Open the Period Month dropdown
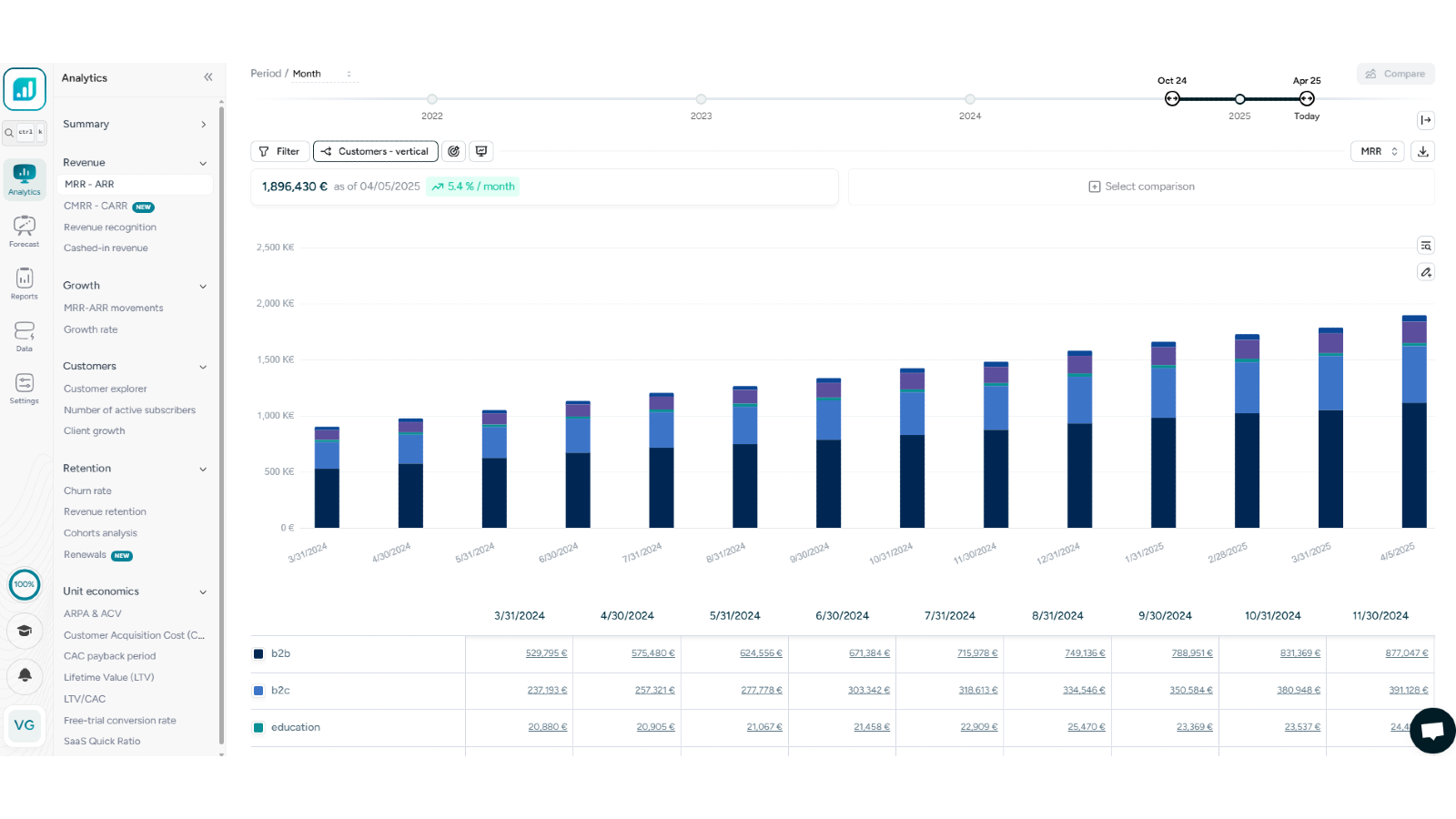Image resolution: width=1456 pixels, height=819 pixels. point(322,74)
